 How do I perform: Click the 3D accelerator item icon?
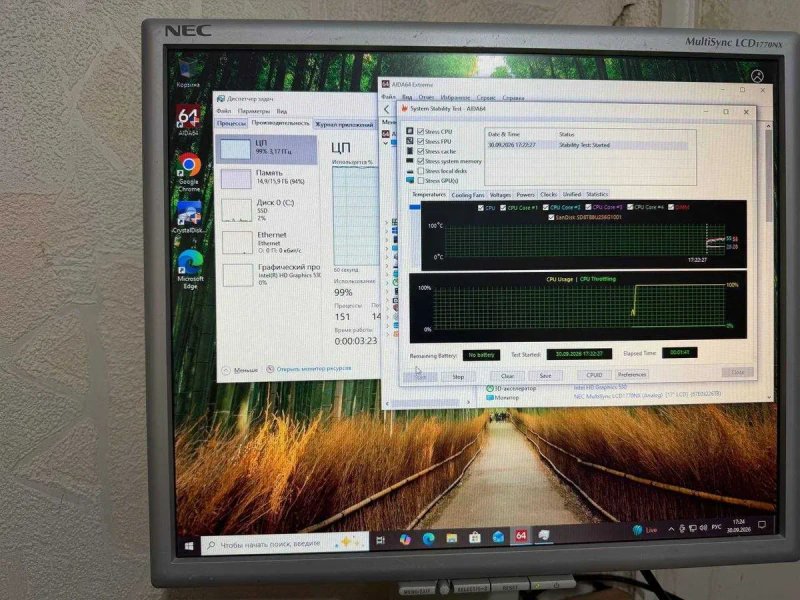pyautogui.click(x=489, y=388)
